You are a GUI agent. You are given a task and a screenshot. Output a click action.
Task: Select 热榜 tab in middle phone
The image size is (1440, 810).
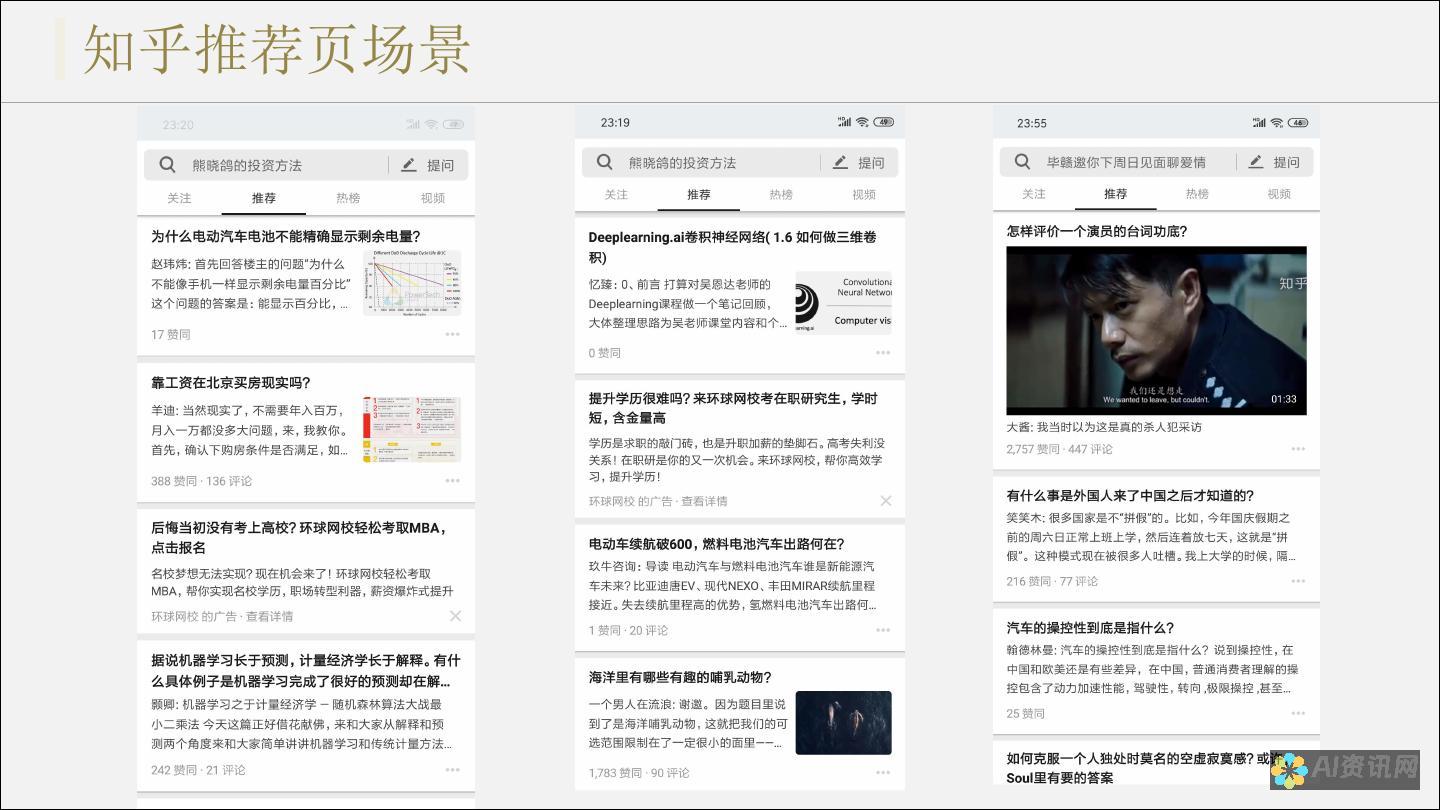click(x=781, y=194)
